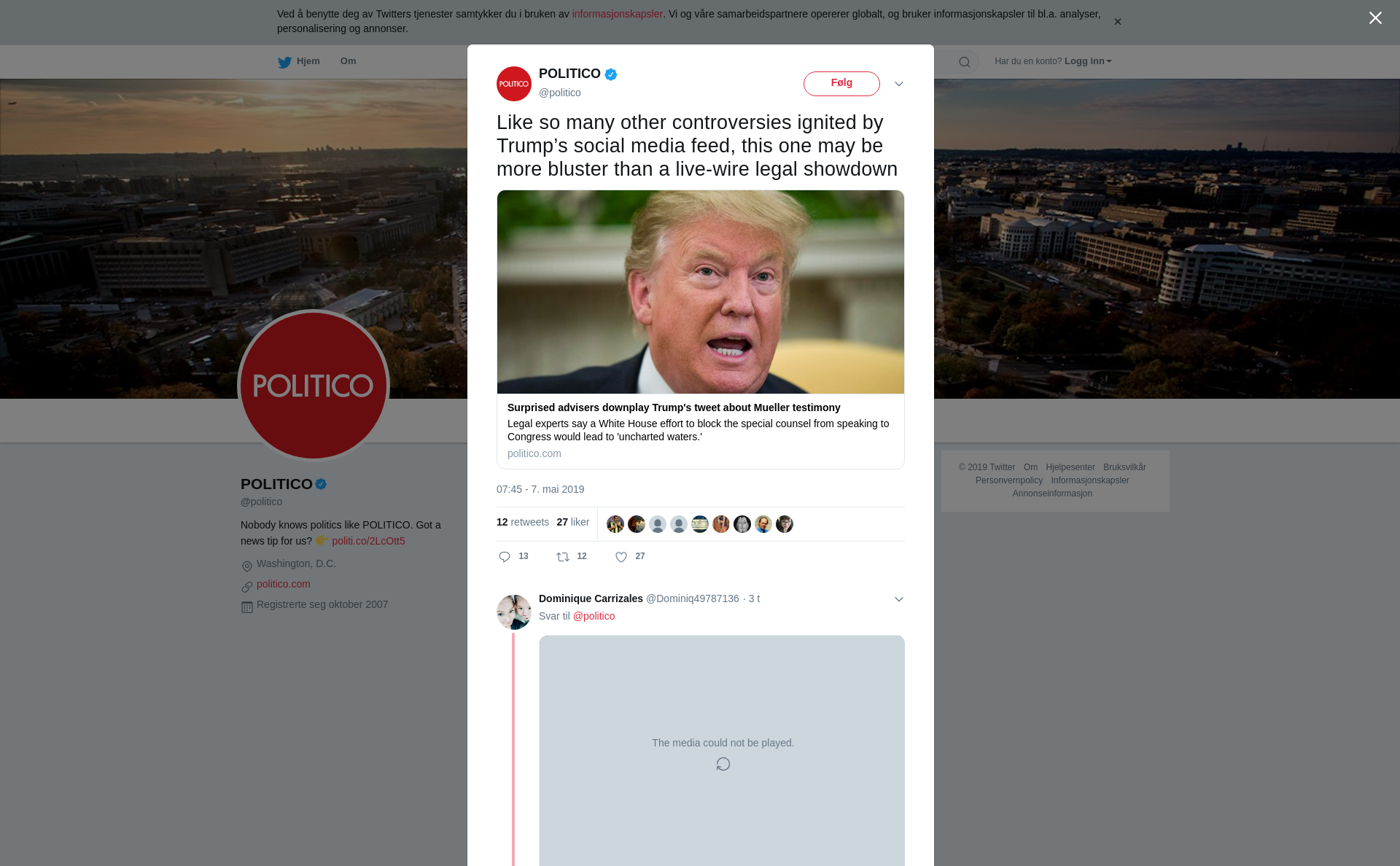Screen dimensions: 1400x866
Task: Open Hjelpesenter footer link
Action: coord(1070,467)
